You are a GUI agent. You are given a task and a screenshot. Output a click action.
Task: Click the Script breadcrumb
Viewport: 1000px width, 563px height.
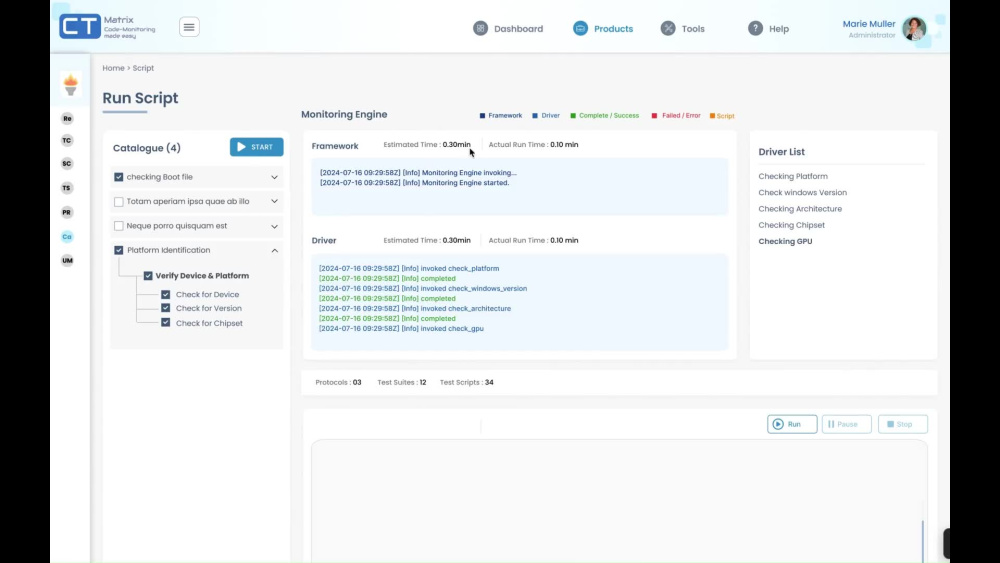coord(143,68)
